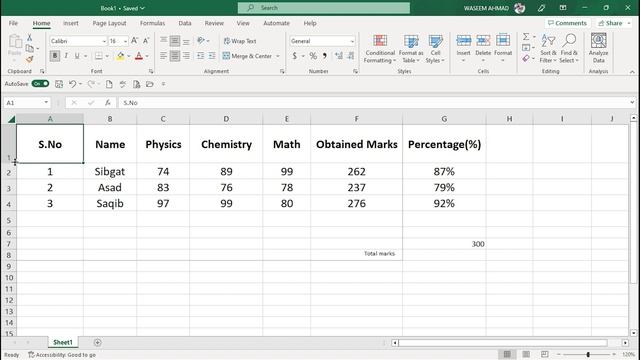The image size is (640, 360).
Task: Open the Data tab
Action: [x=185, y=23]
